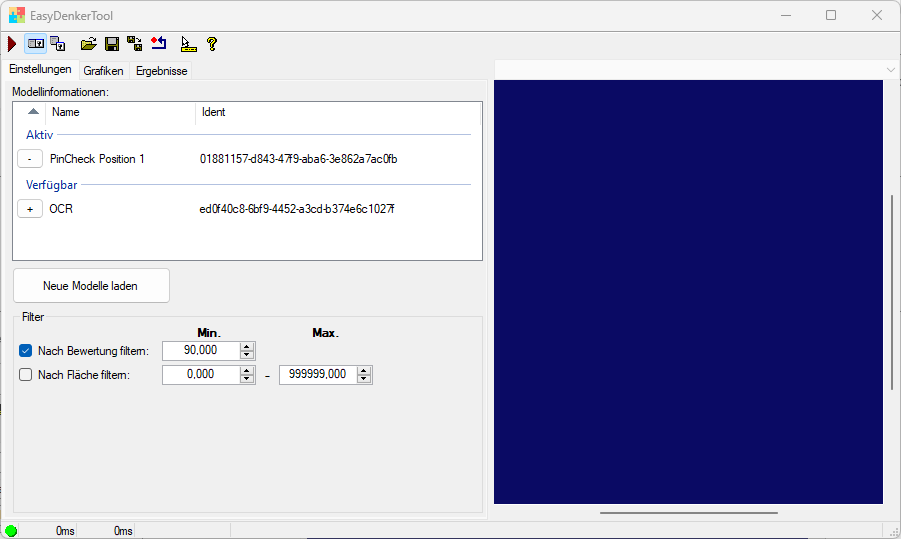Deactivate PinCheck Position 1 with minus button
Image resolution: width=901 pixels, height=539 pixels.
point(30,159)
